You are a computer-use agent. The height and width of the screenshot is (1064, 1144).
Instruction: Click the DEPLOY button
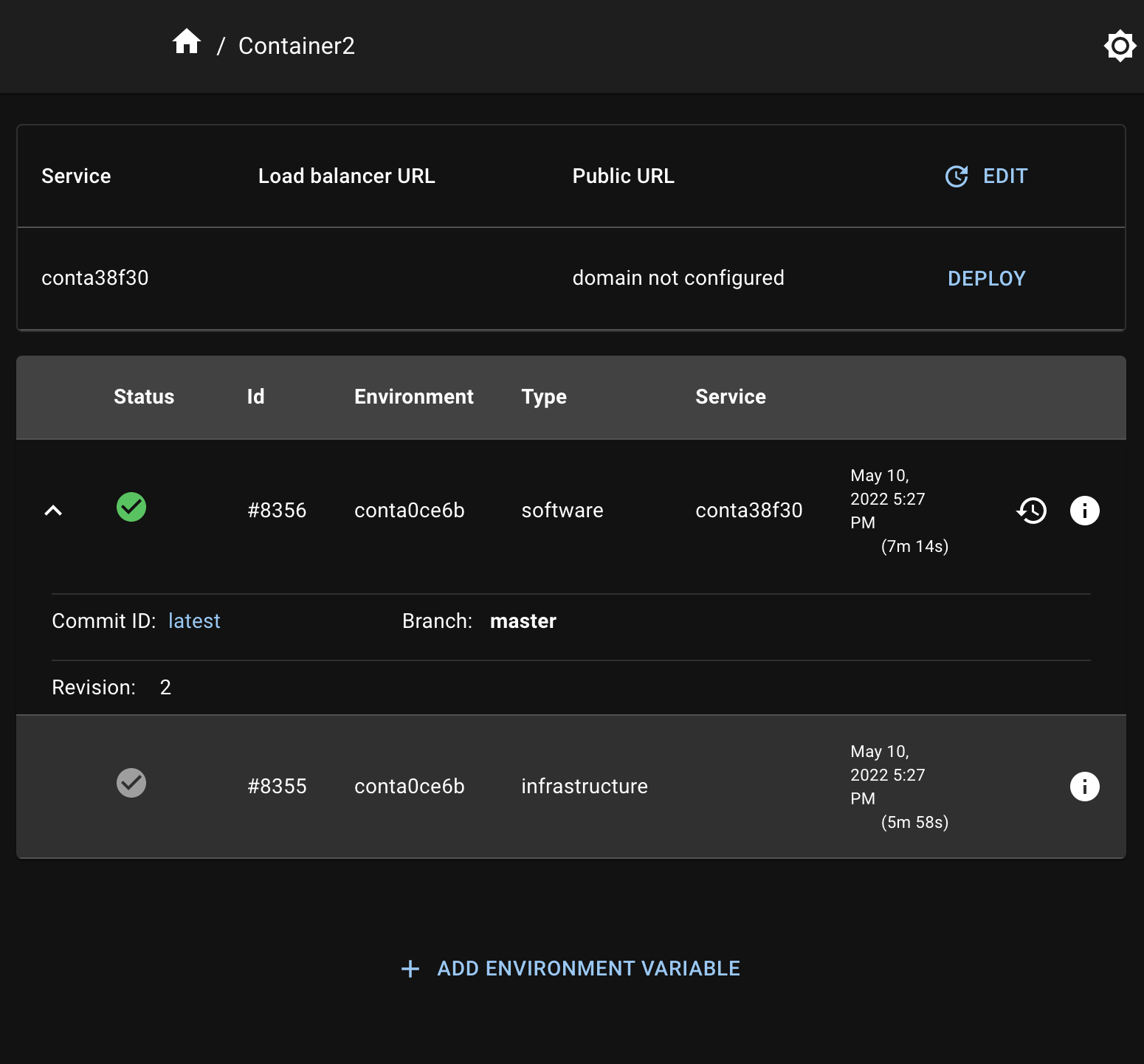click(x=987, y=278)
